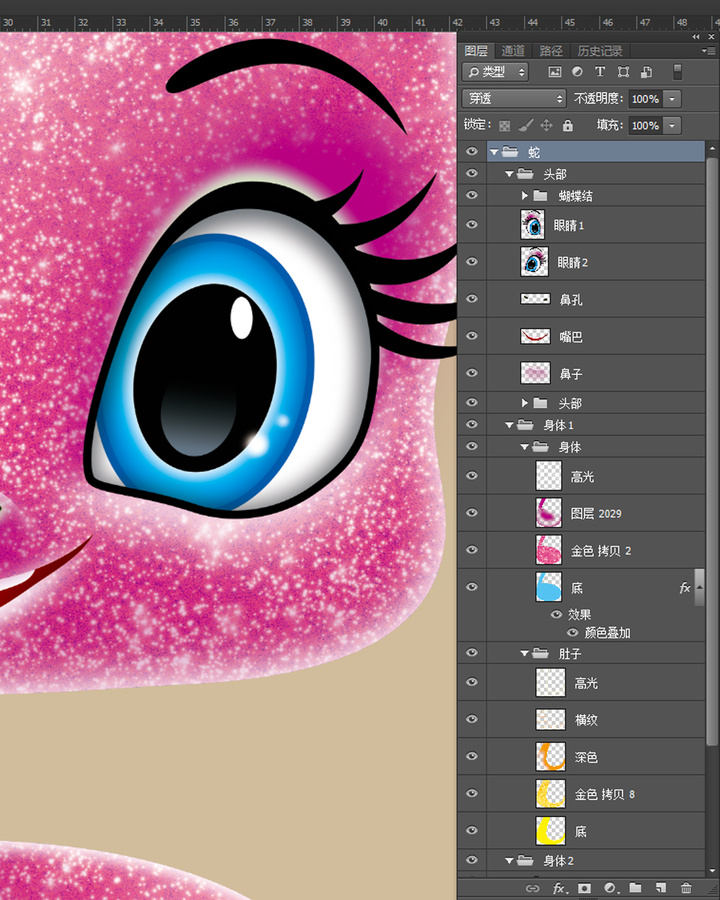Click the 填充 label
This screenshot has width=720, height=900.
[610, 125]
